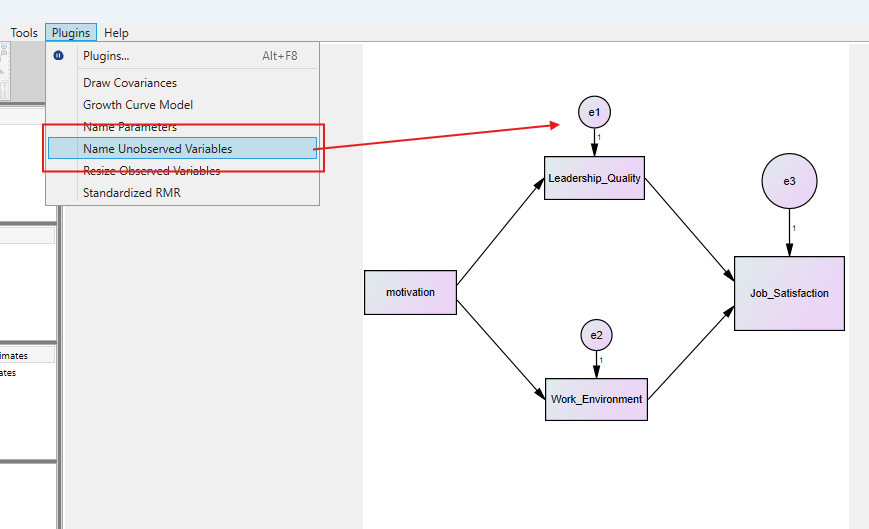Click the e3 error variable circle
Viewport: 869px width, 529px height.
(x=789, y=181)
